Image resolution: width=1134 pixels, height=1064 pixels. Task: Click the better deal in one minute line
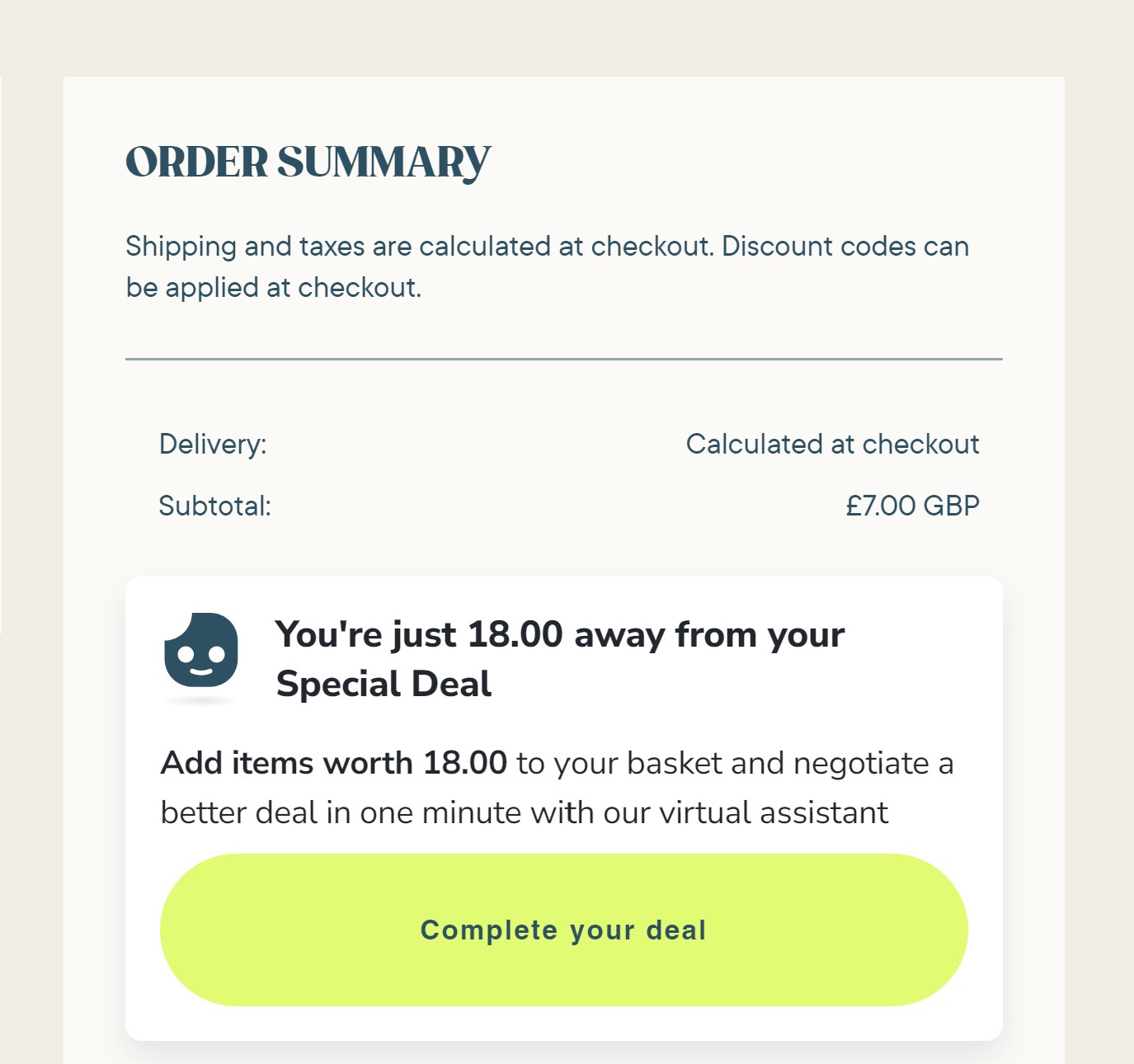point(525,812)
